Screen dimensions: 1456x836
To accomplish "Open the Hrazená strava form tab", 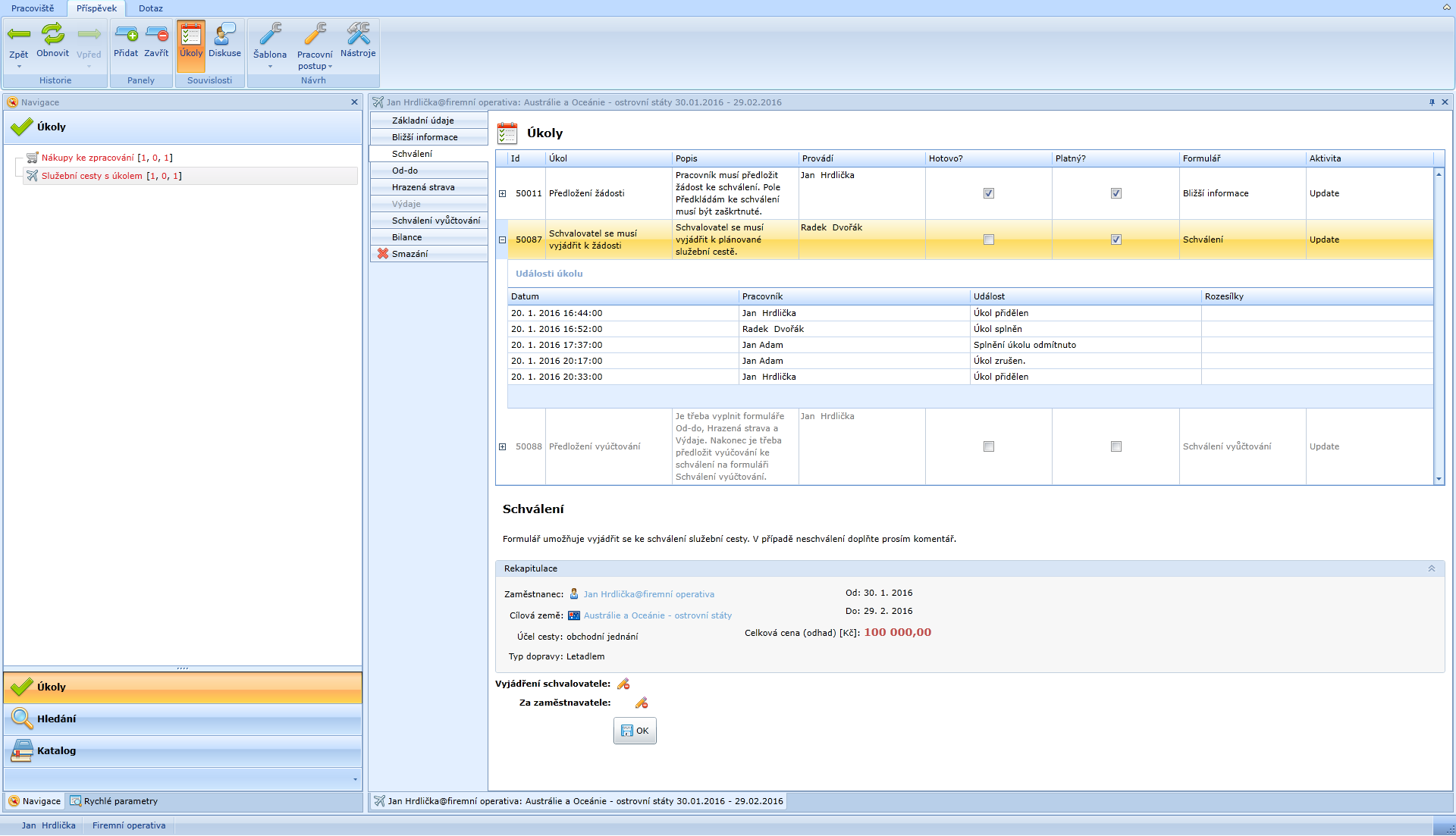I will tap(423, 187).
